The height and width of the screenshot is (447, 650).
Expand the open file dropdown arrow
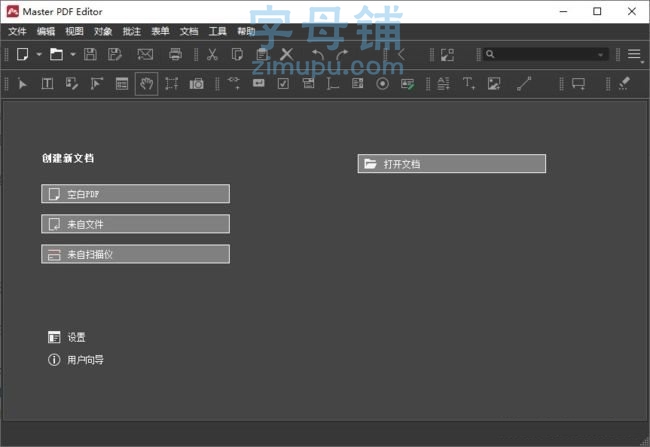(x=73, y=54)
